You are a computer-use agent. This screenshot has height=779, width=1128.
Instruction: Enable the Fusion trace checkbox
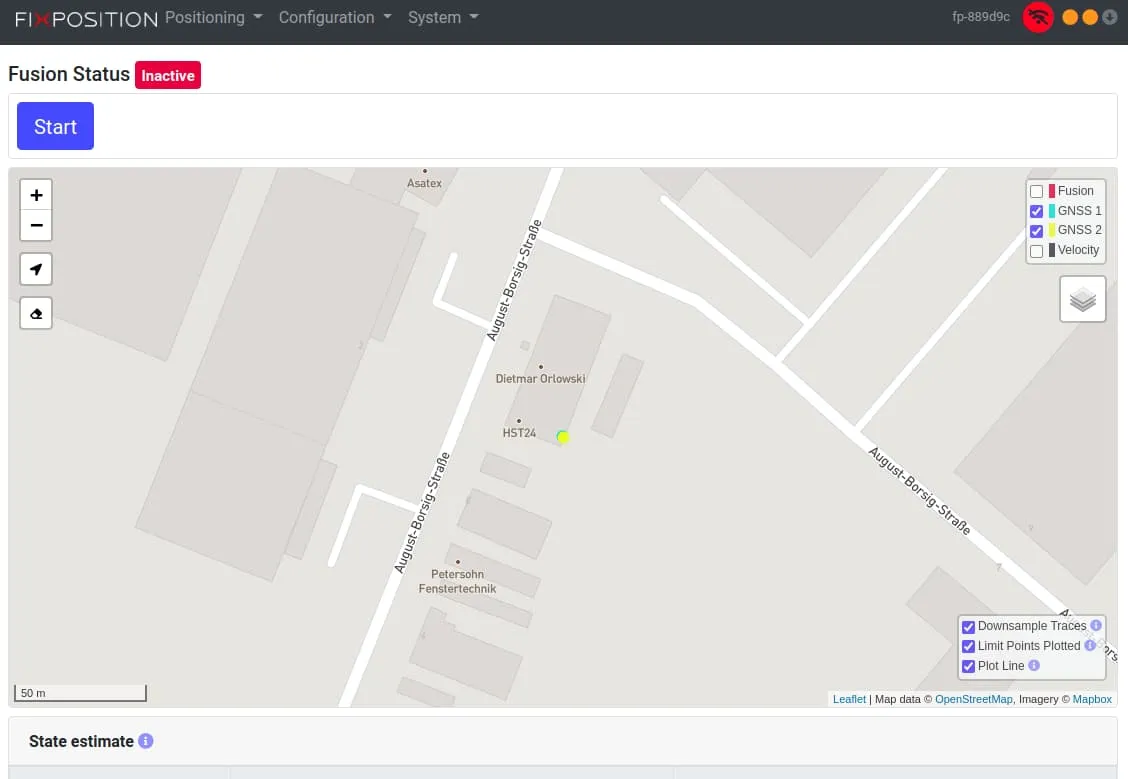(1036, 191)
